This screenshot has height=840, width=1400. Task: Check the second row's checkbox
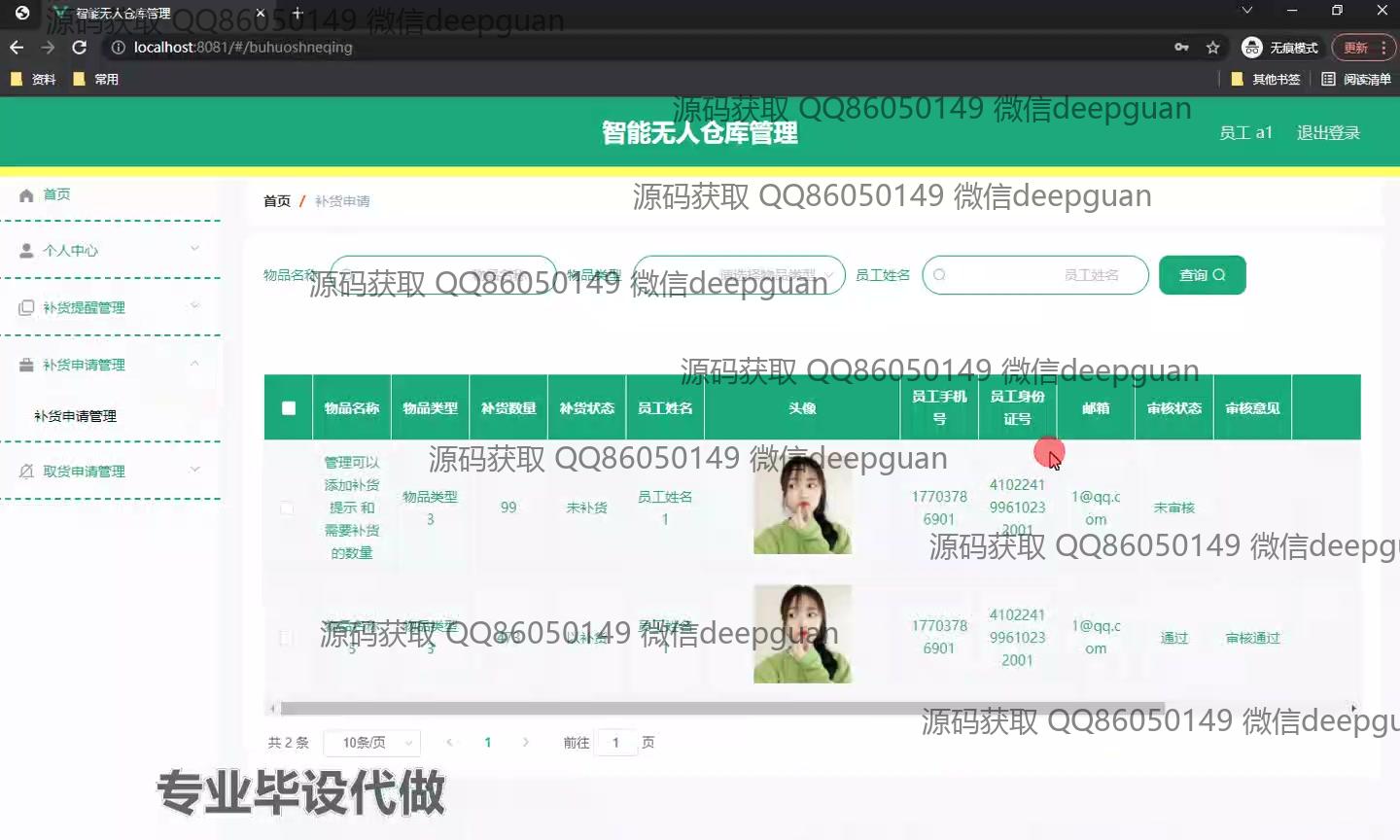tap(287, 638)
